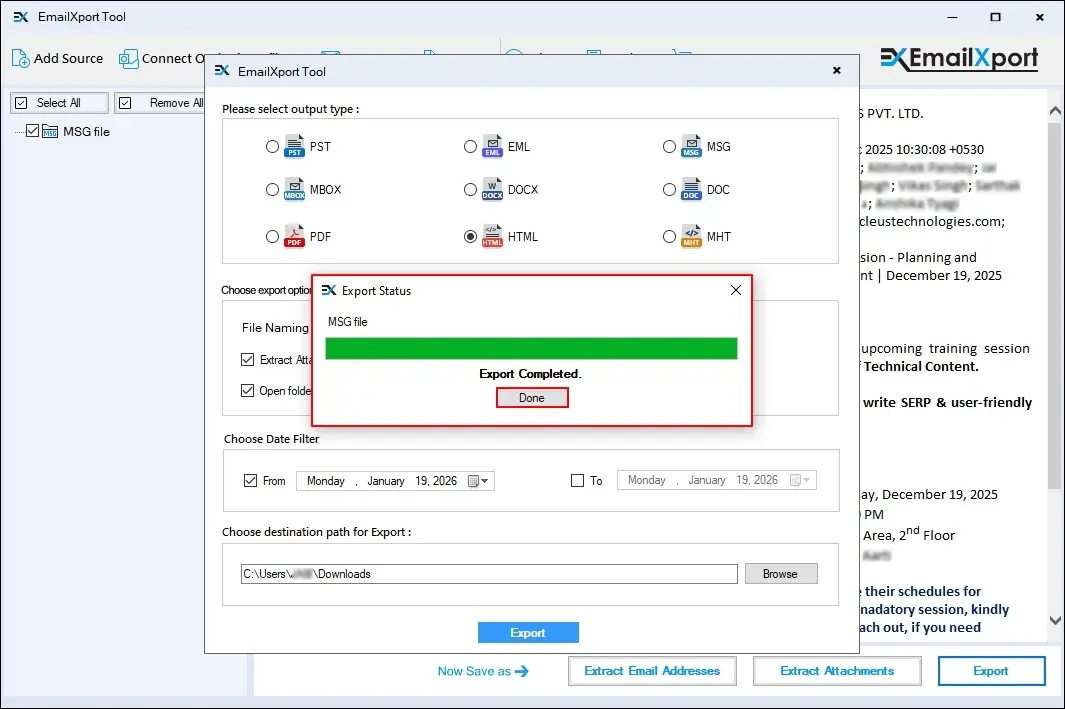
Task: Click the destination path input field
Action: (488, 573)
